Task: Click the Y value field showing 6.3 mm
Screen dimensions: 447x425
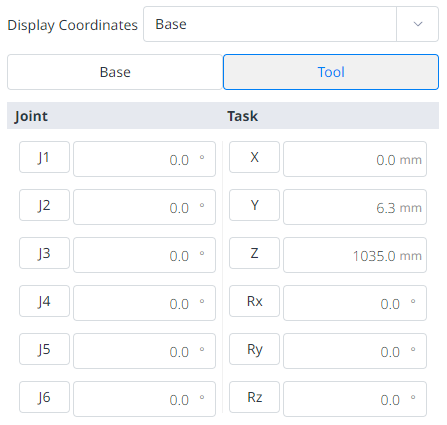Action: [355, 207]
